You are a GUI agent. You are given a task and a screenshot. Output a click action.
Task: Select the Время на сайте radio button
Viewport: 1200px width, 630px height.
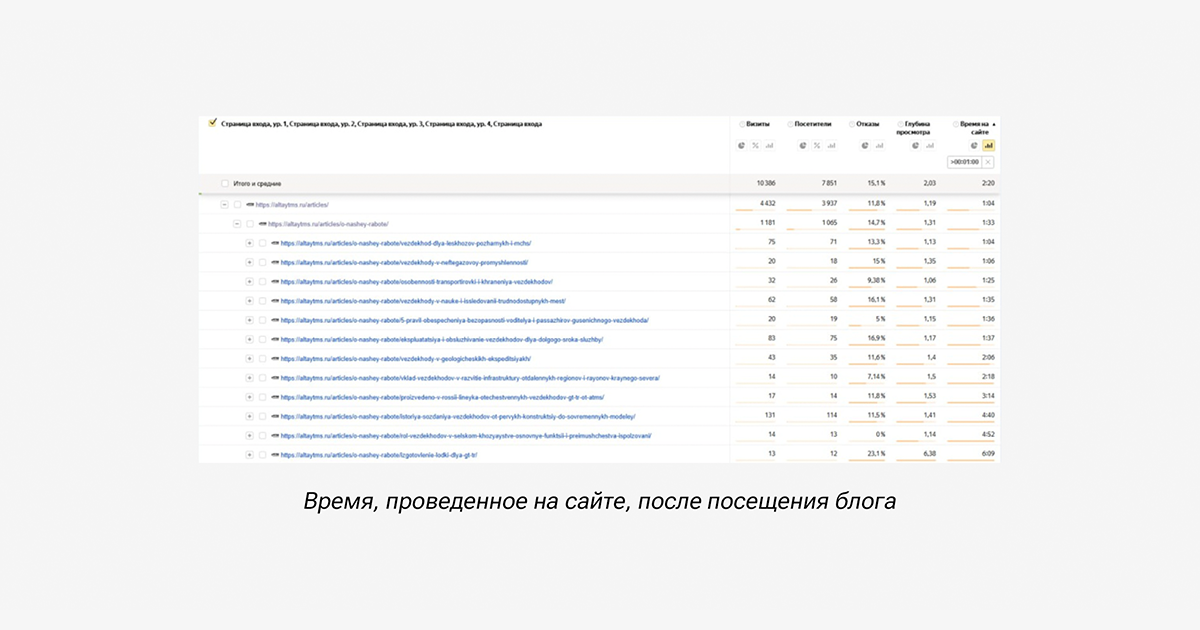pyautogui.click(x=956, y=124)
